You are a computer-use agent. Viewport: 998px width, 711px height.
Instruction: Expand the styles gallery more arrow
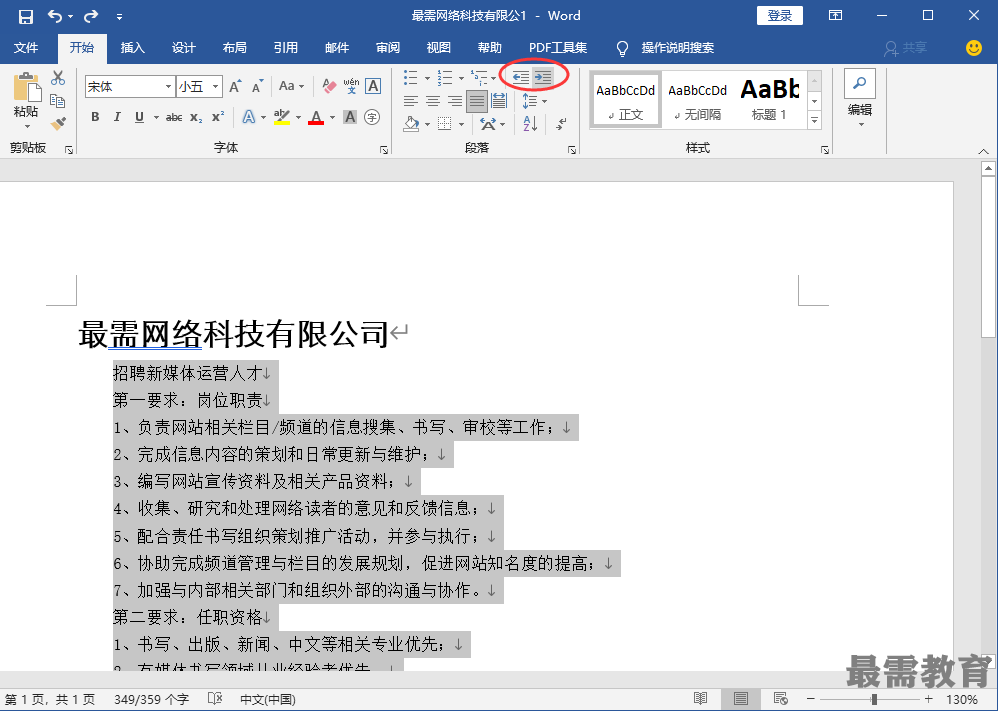pyautogui.click(x=815, y=120)
